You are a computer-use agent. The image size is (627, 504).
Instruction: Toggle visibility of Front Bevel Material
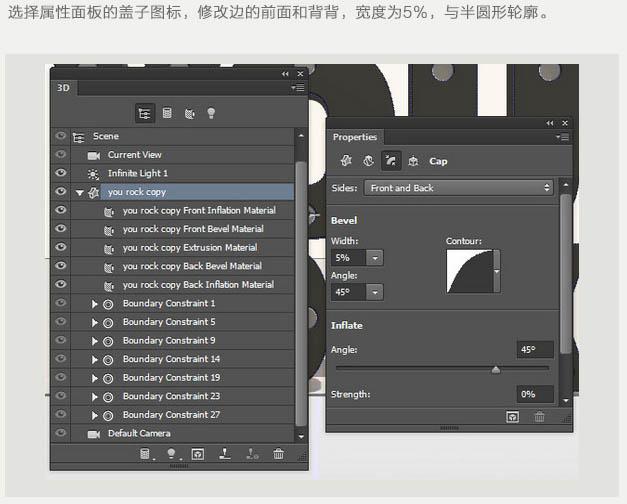pyautogui.click(x=61, y=229)
